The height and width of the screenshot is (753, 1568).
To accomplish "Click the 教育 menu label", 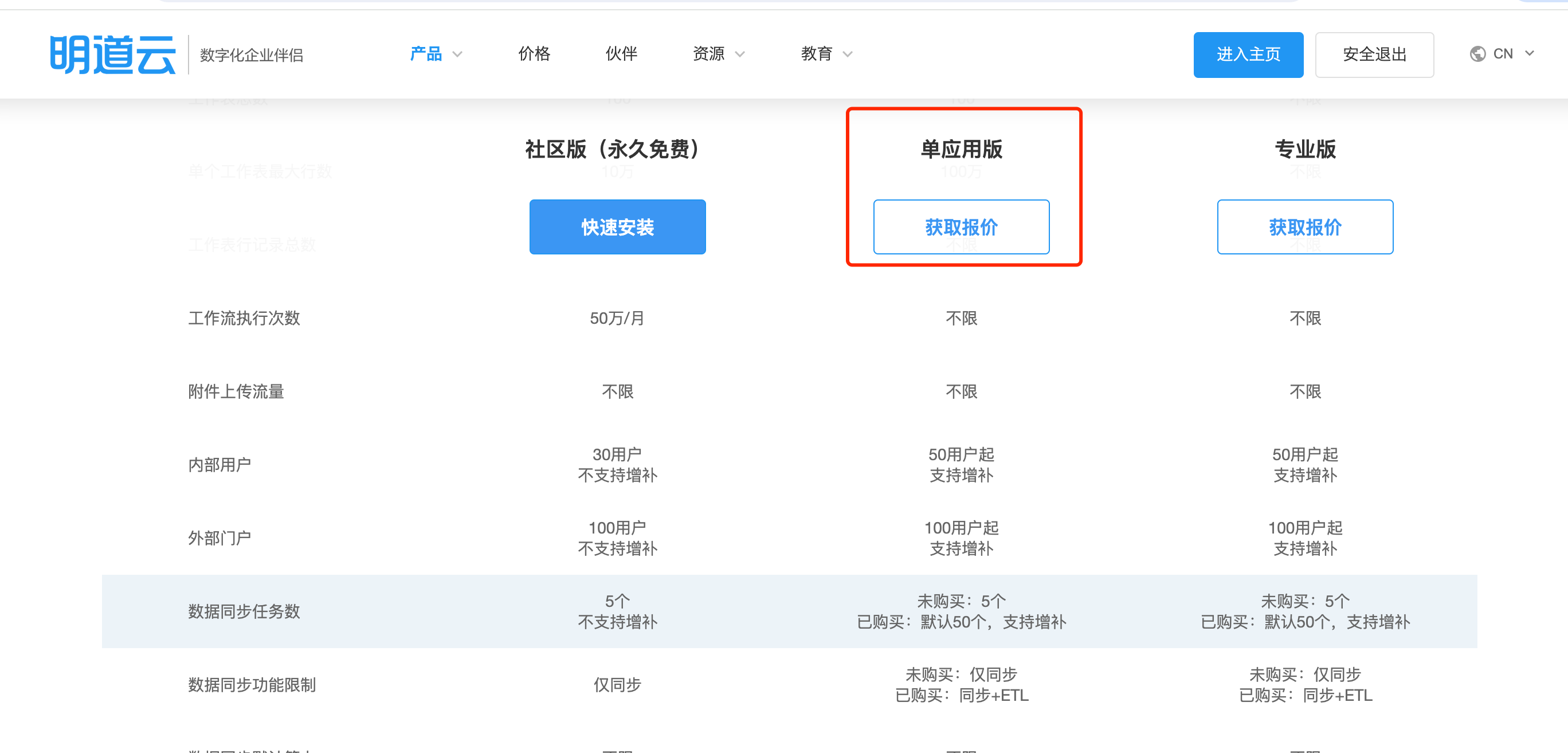I will (816, 54).
